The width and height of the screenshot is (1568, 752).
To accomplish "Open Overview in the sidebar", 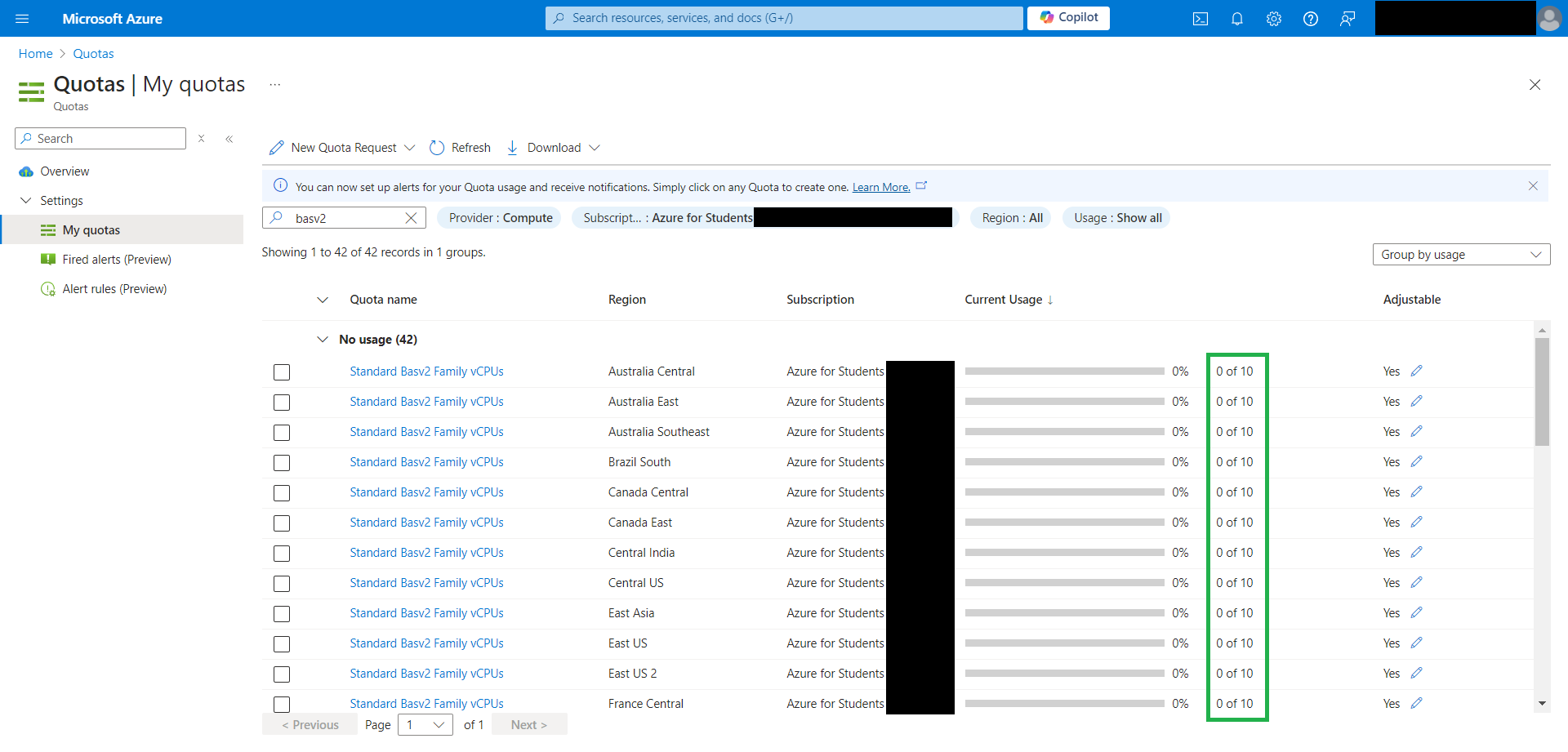I will [x=65, y=171].
